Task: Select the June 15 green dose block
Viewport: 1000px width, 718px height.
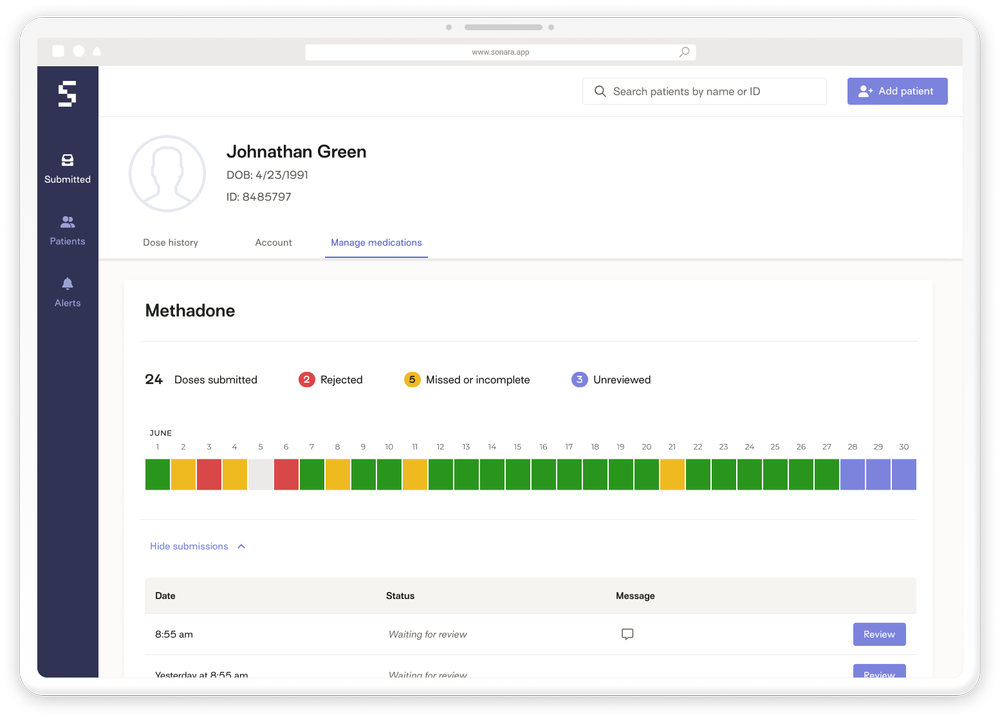Action: 518,474
